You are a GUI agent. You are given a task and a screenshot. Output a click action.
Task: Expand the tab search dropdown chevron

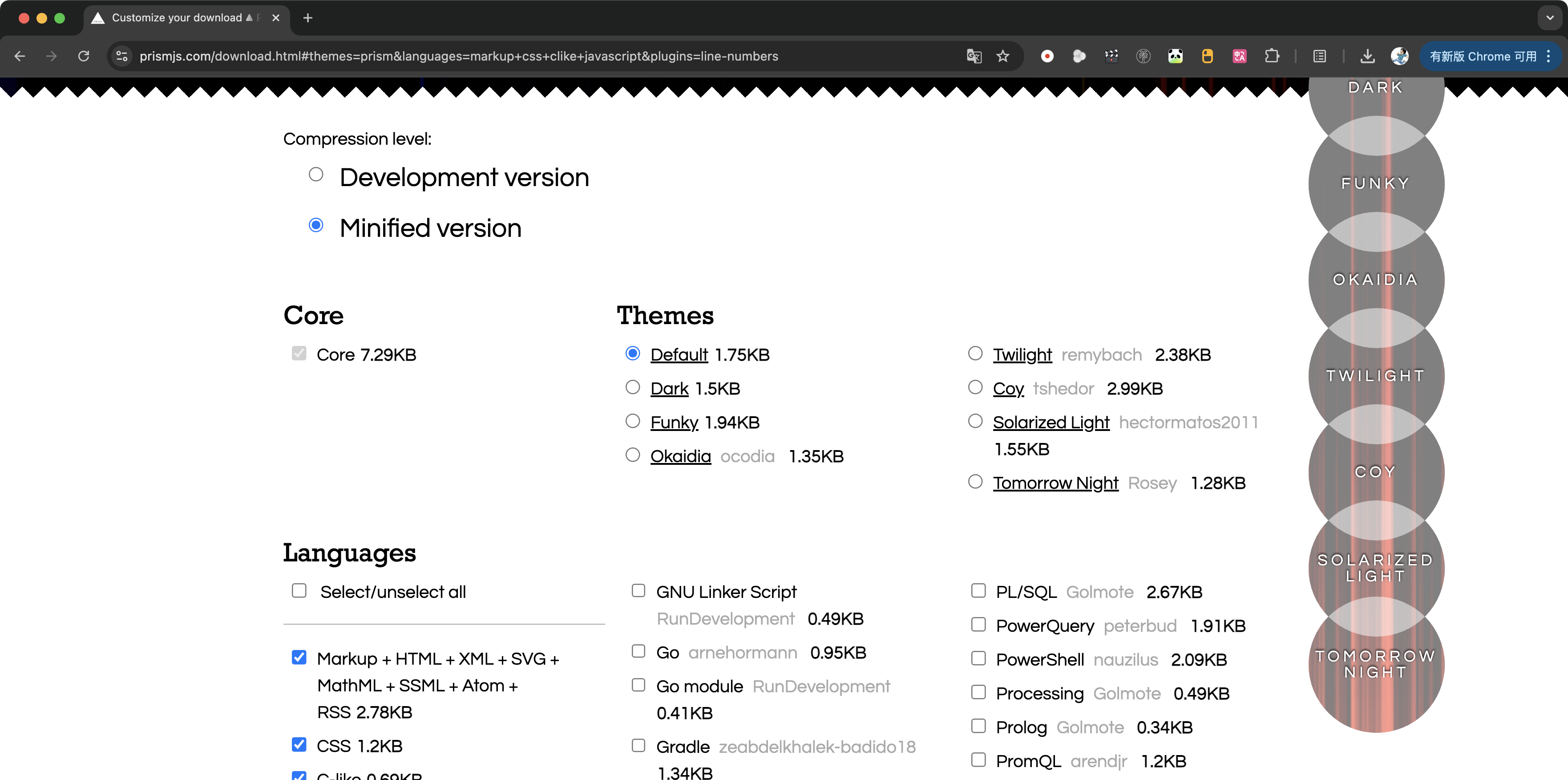point(1549,18)
